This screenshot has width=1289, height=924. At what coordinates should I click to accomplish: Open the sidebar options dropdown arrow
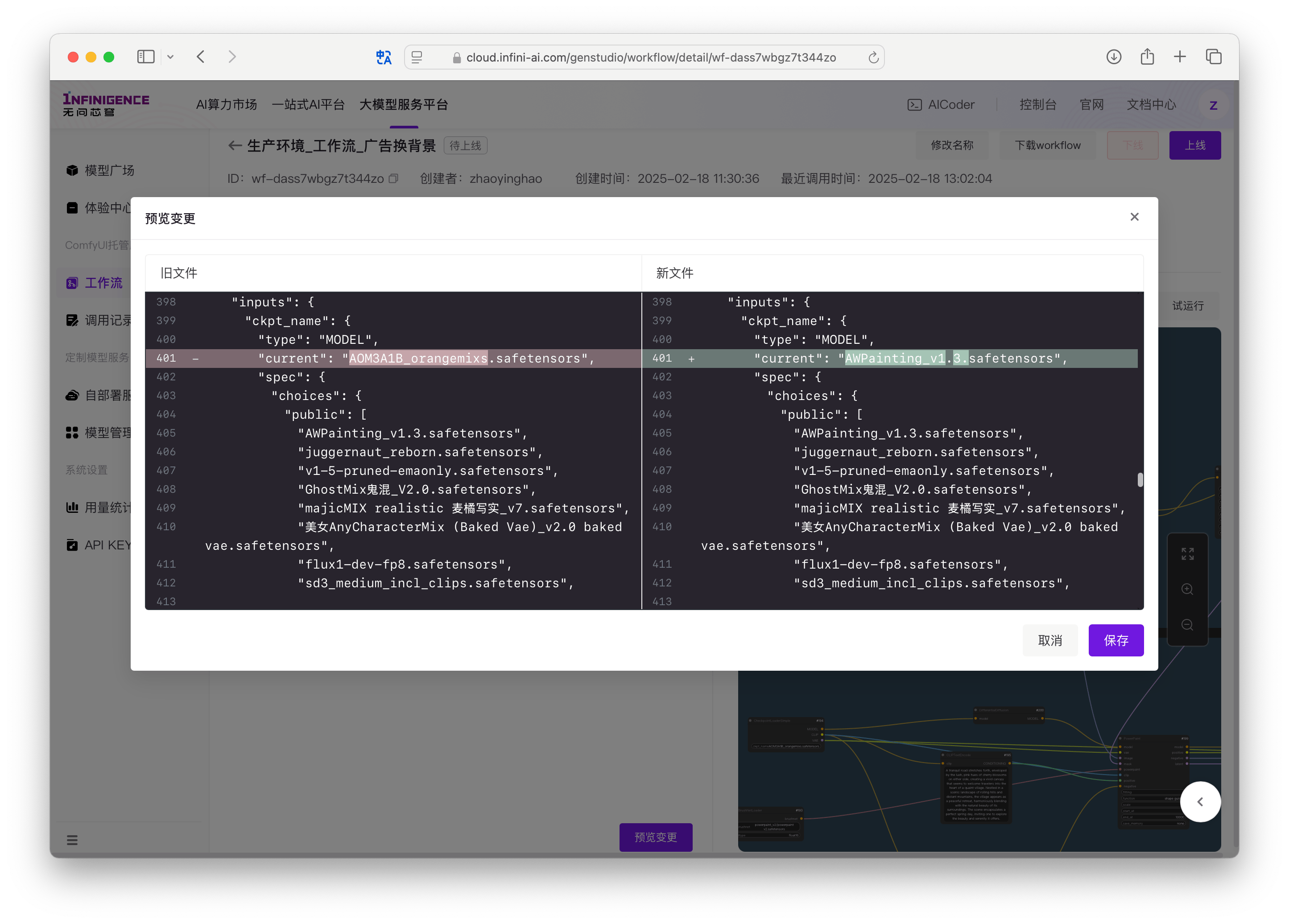(x=170, y=57)
